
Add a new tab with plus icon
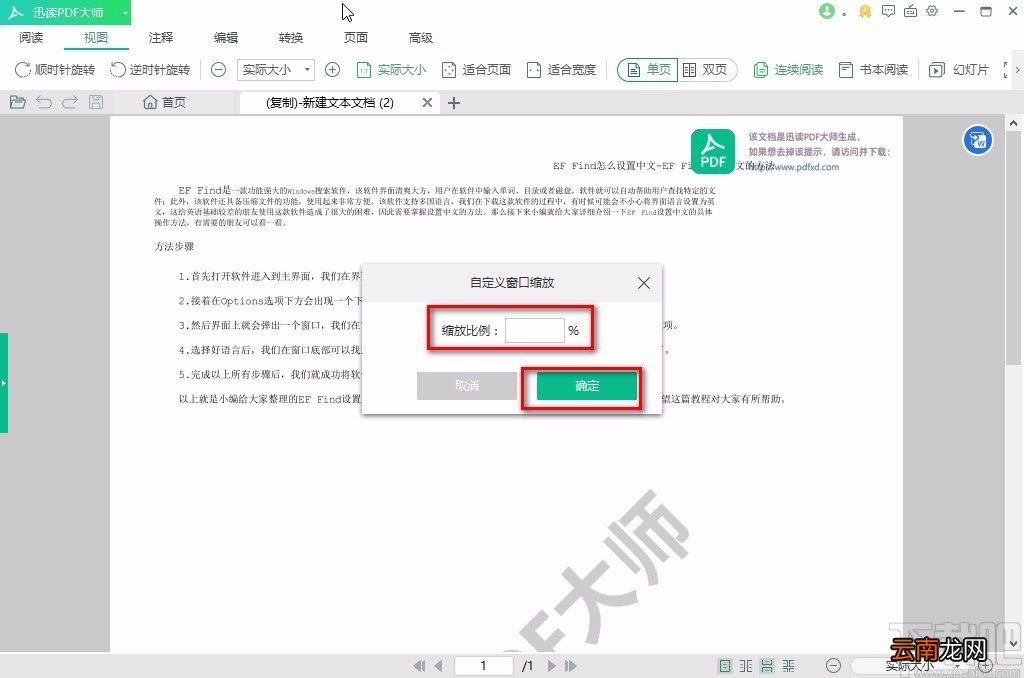coord(454,103)
